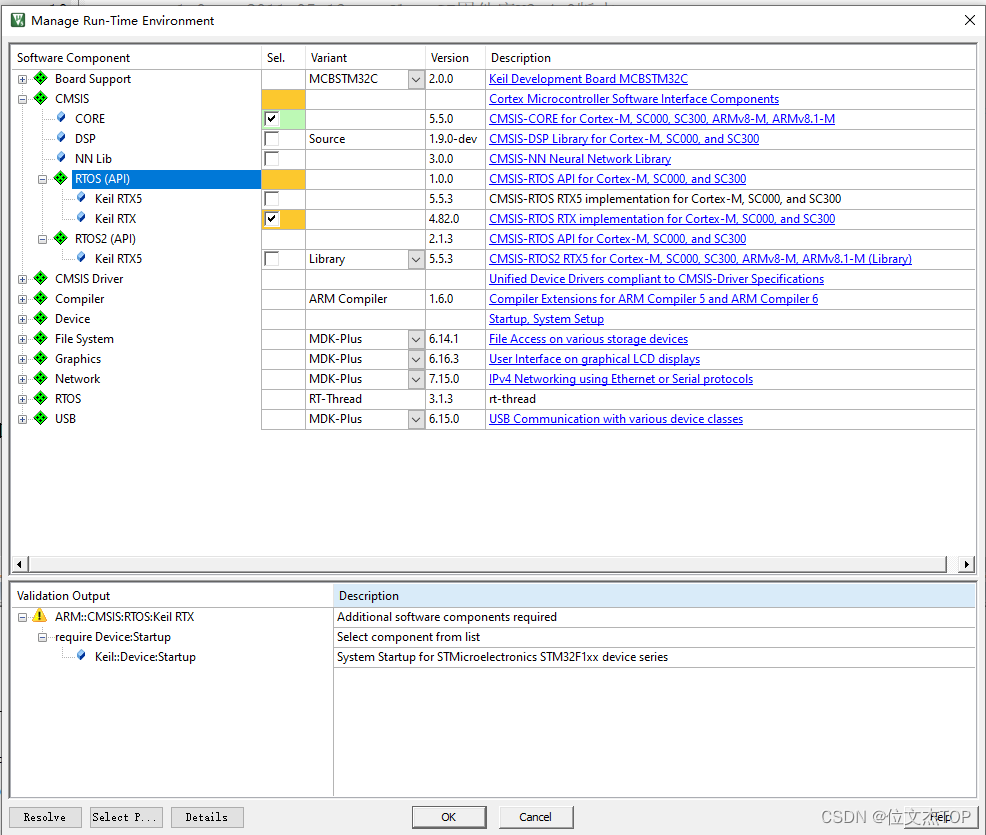Viewport: 986px width, 835px height.
Task: Expand the Compiler node
Action: (23, 299)
